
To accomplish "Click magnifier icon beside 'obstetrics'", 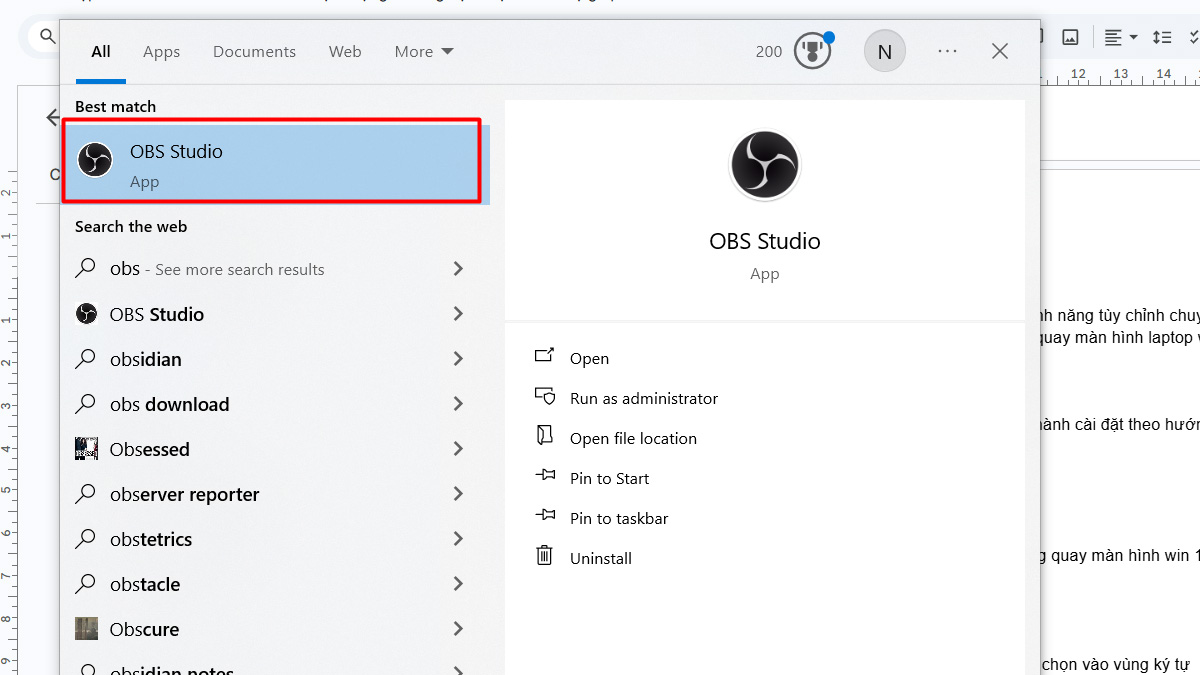I will coord(87,539).
